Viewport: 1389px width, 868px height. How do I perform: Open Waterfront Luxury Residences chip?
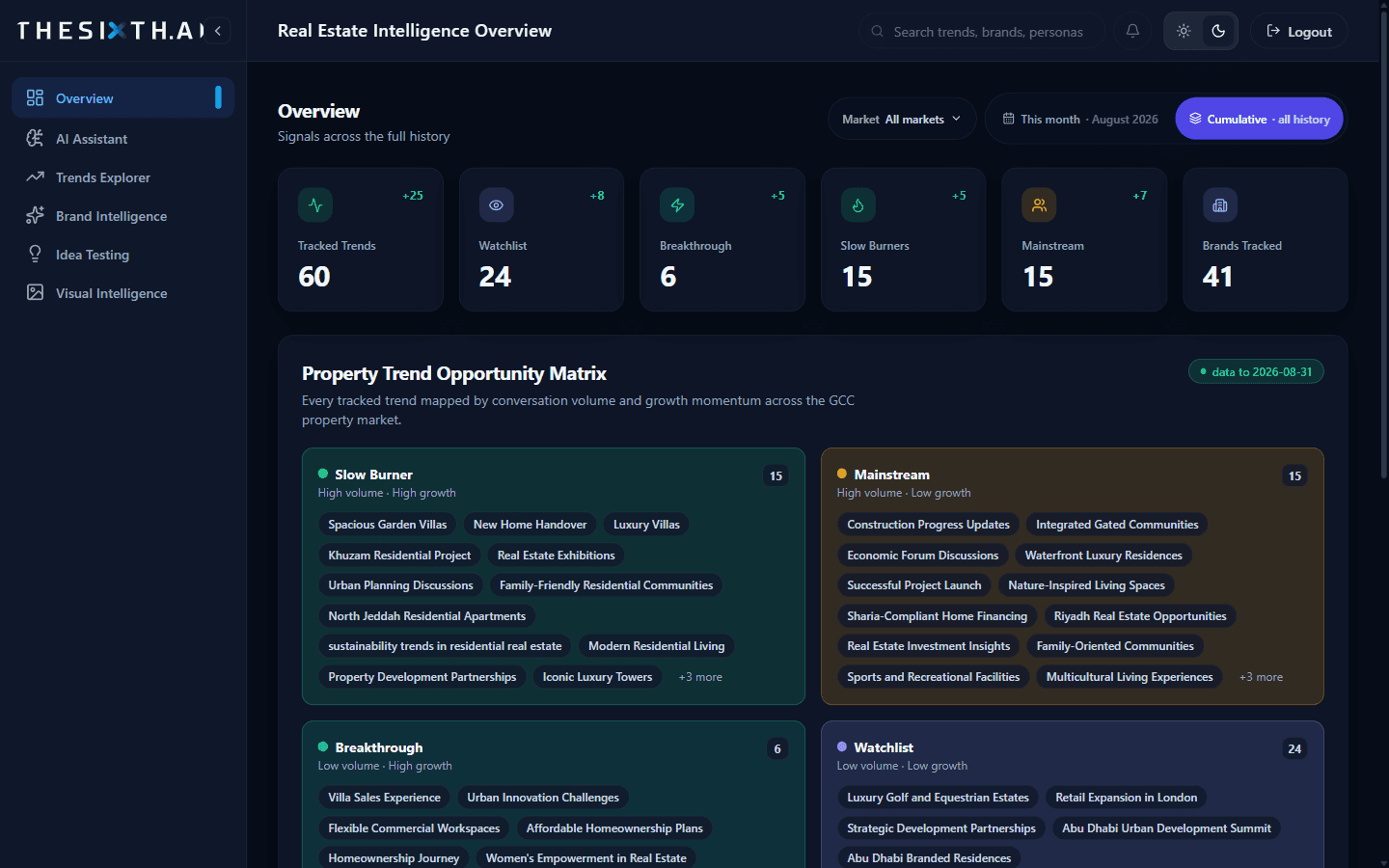pyautogui.click(x=1103, y=556)
